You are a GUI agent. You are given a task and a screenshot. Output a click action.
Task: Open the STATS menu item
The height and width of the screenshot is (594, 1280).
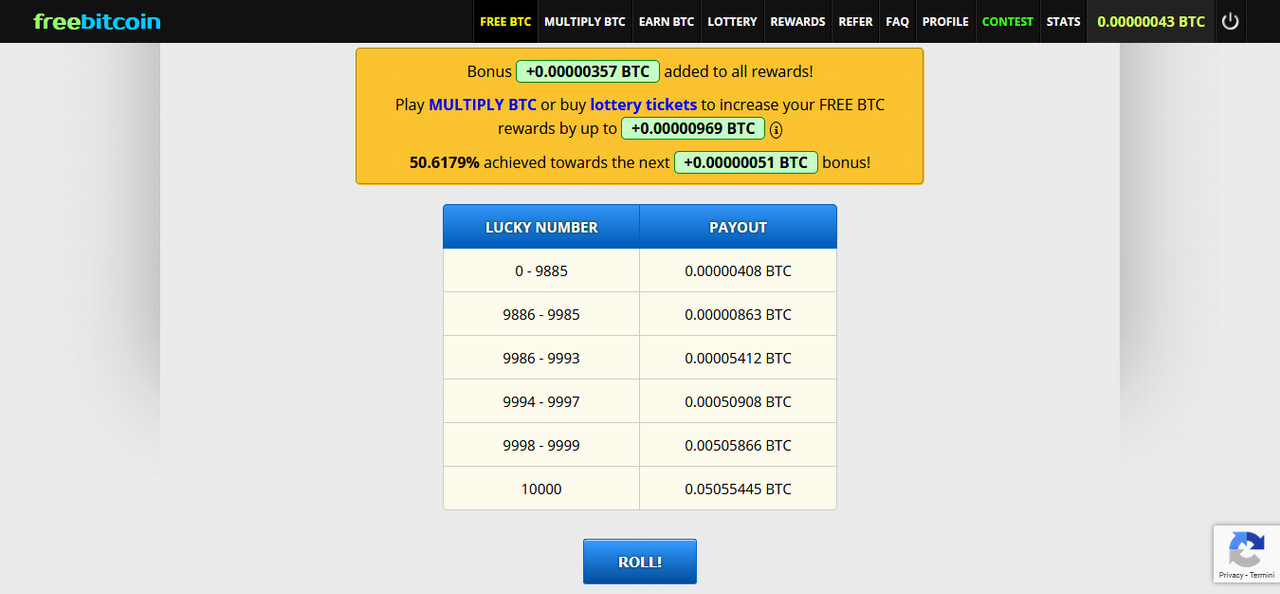pyautogui.click(x=1063, y=21)
